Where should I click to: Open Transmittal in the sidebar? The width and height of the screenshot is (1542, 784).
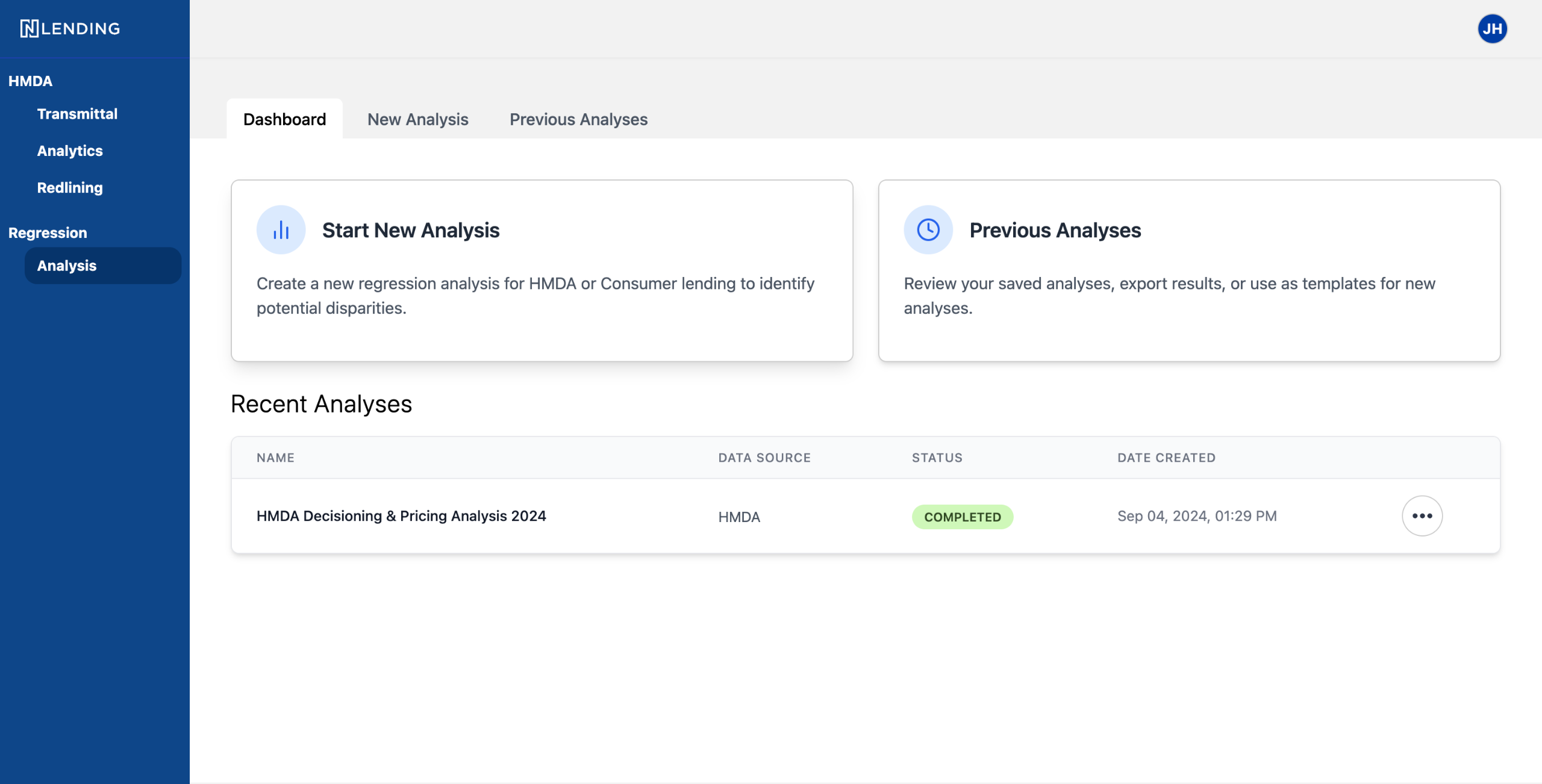[x=77, y=114]
